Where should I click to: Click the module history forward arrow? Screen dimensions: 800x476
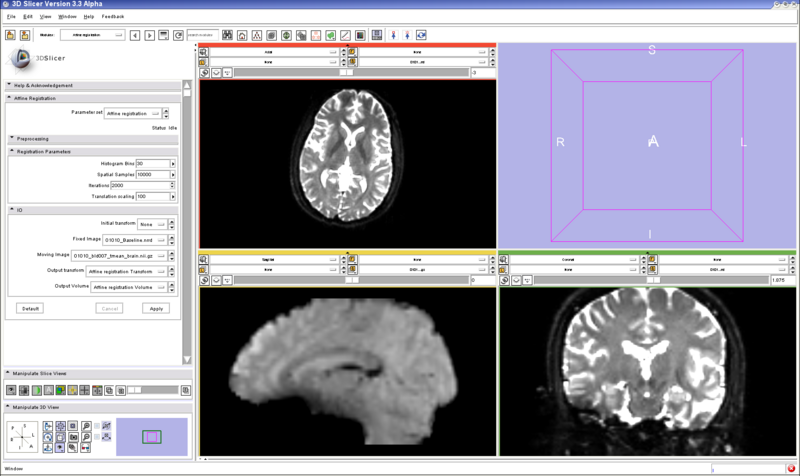coord(150,35)
